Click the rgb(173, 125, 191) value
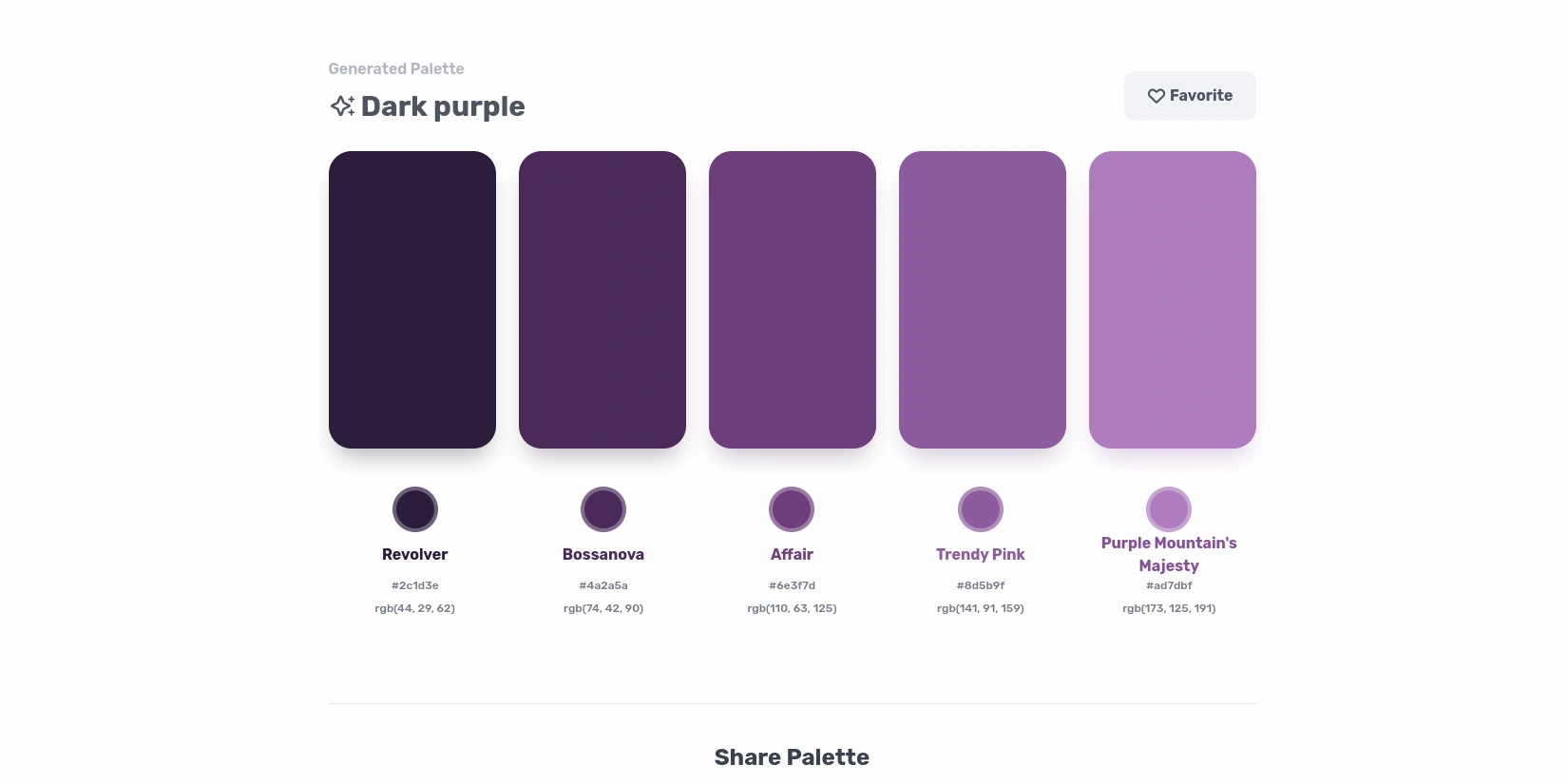The width and height of the screenshot is (1568, 784). point(1169,608)
